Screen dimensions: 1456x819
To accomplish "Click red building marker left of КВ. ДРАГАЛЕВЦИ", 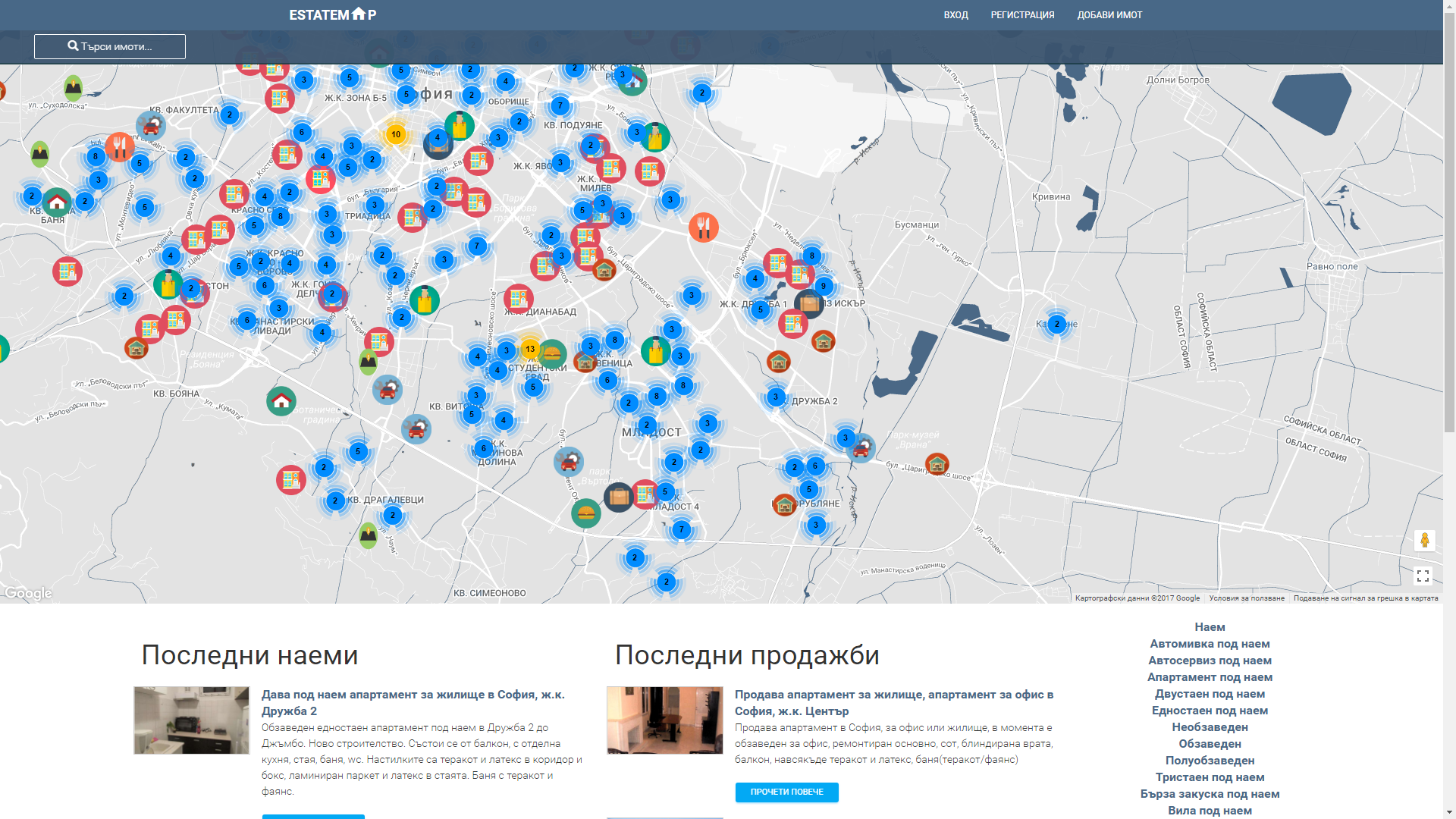I will [291, 479].
